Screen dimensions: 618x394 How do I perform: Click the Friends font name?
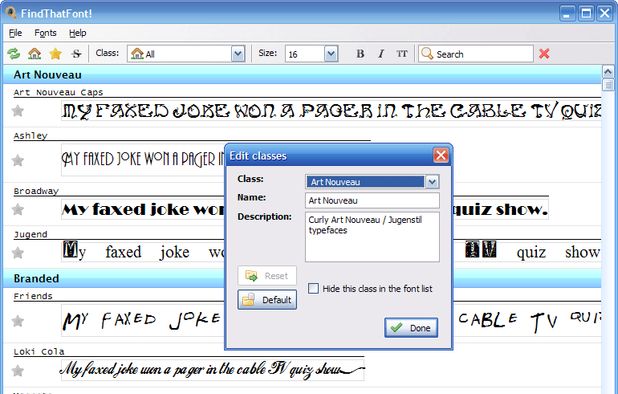tap(33, 296)
